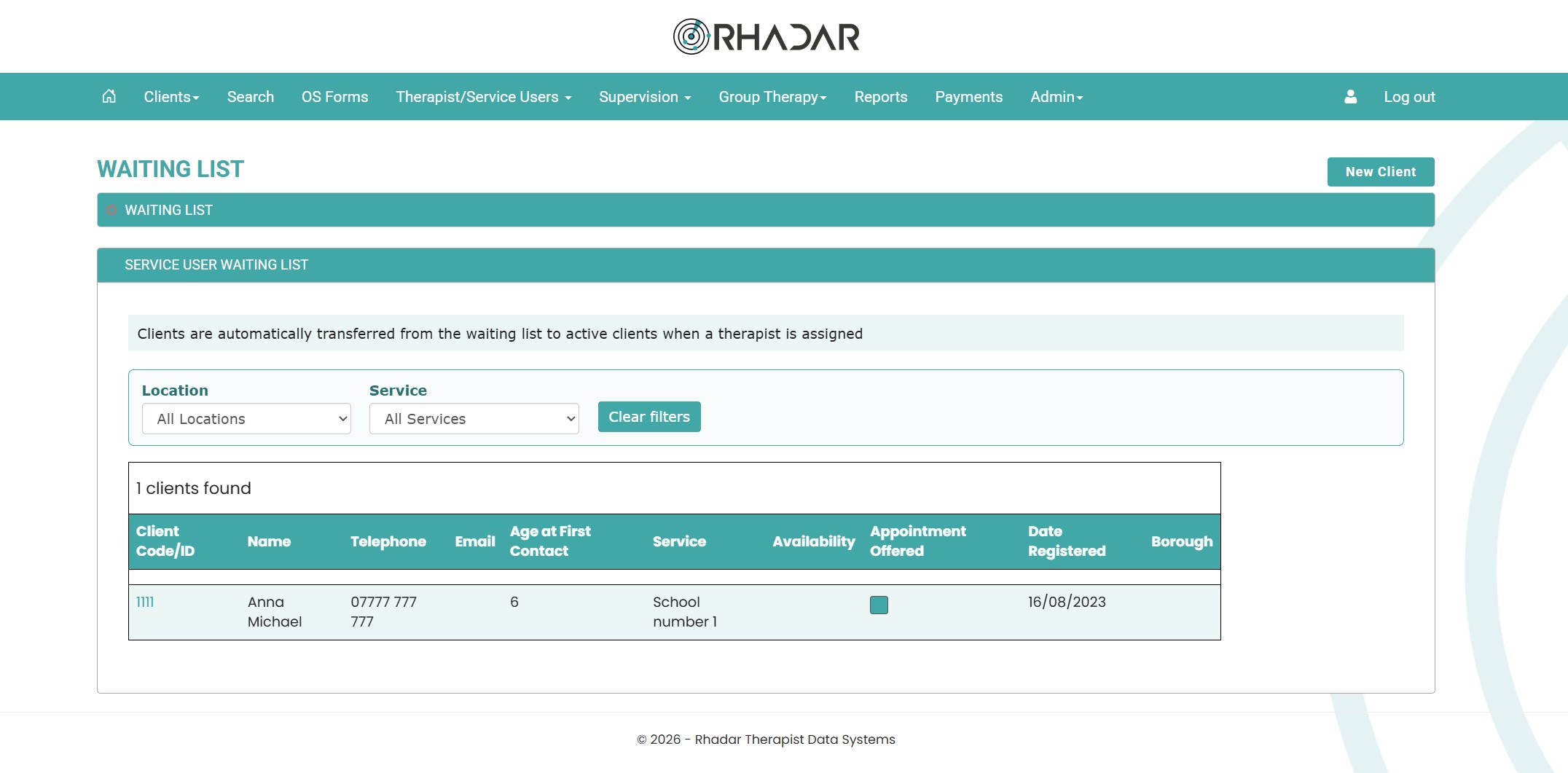Click the Service User Waiting List header
The image size is (1568, 773).
[766, 265]
